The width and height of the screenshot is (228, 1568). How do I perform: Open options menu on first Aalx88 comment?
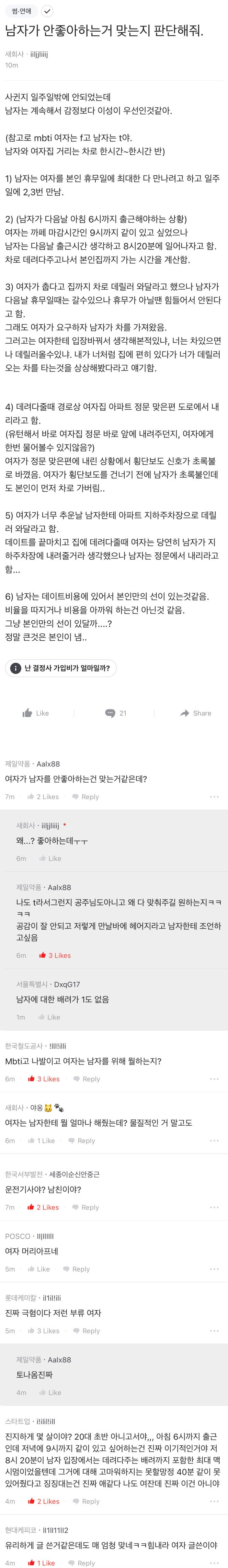[x=214, y=797]
